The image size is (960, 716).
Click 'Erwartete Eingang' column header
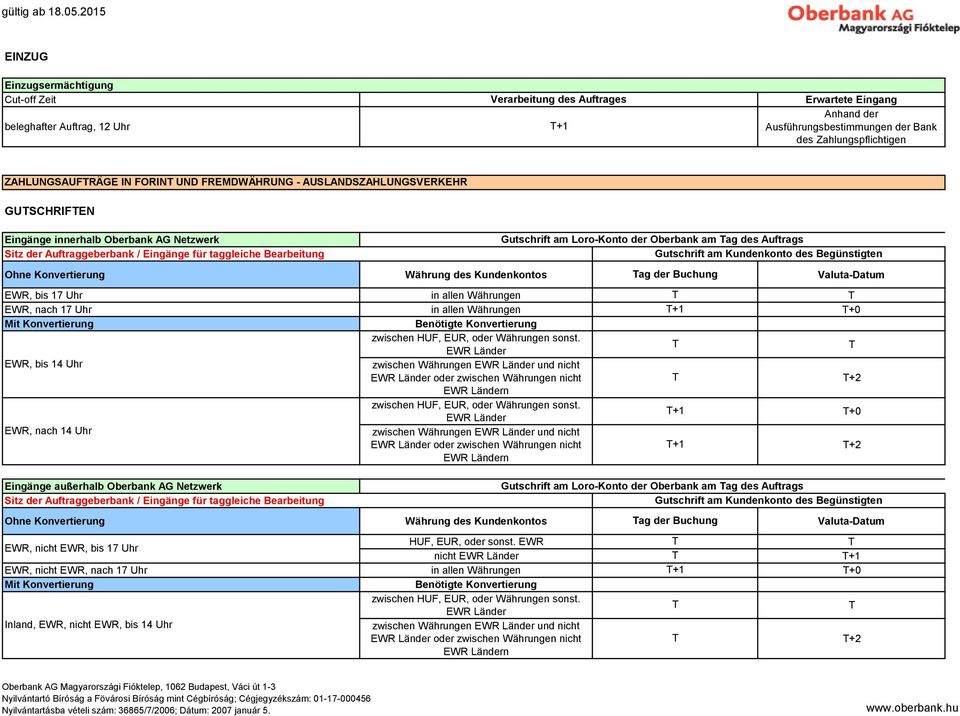pyautogui.click(x=851, y=99)
